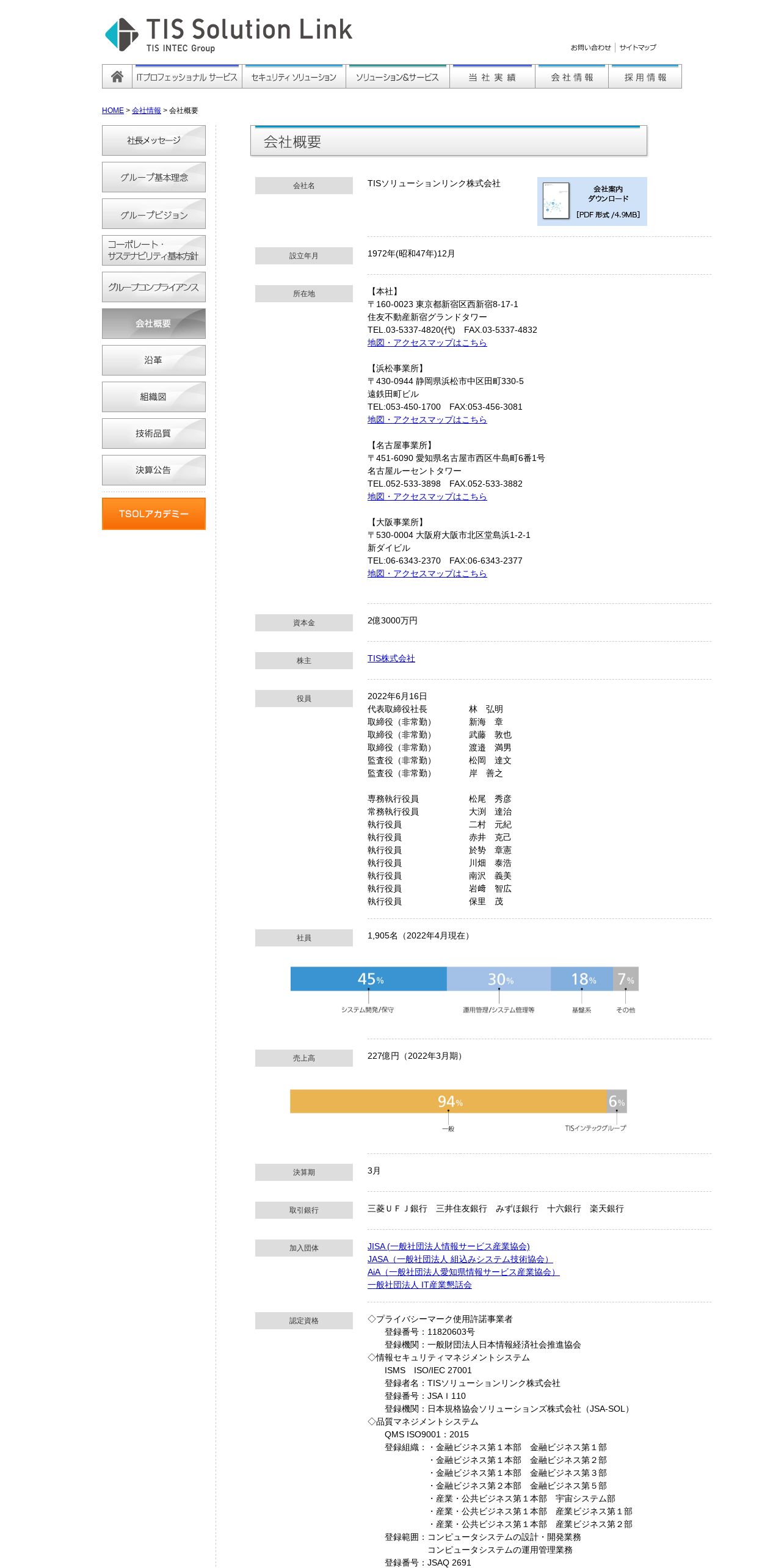This screenshot has width=784, height=1568.
Task: Select 組織図 in sidebar
Action: coord(154,397)
